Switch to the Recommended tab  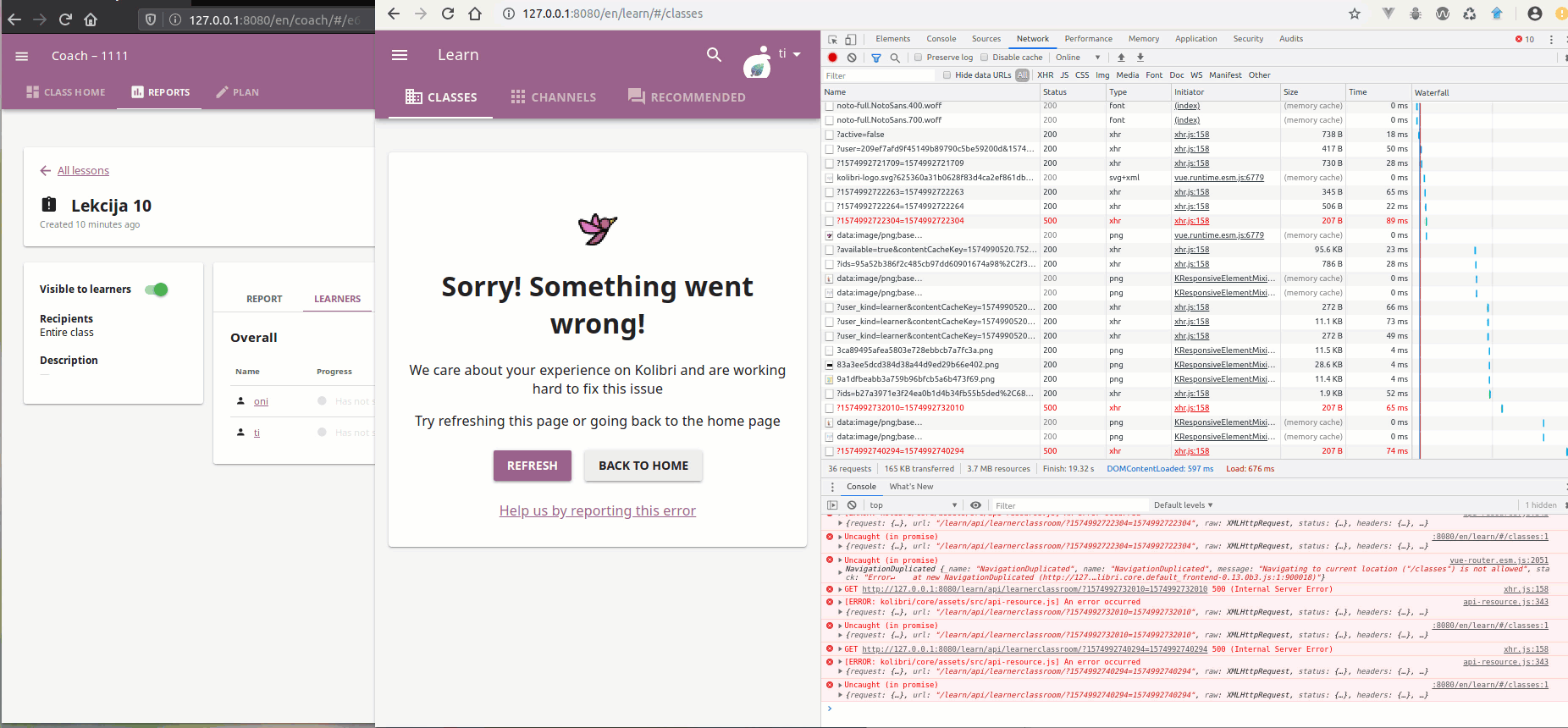pos(687,97)
